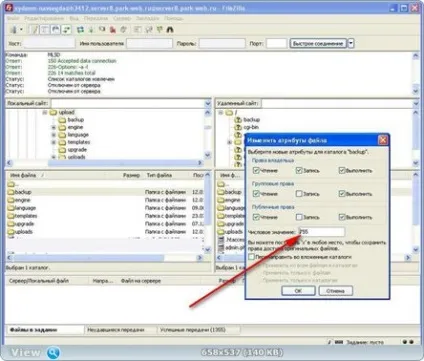Click the refresh file lists icon
This screenshot has height=361, width=424.
point(80,30)
